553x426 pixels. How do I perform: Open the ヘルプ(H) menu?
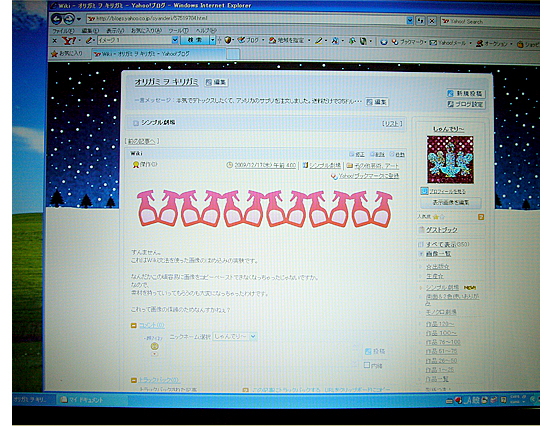206,31
